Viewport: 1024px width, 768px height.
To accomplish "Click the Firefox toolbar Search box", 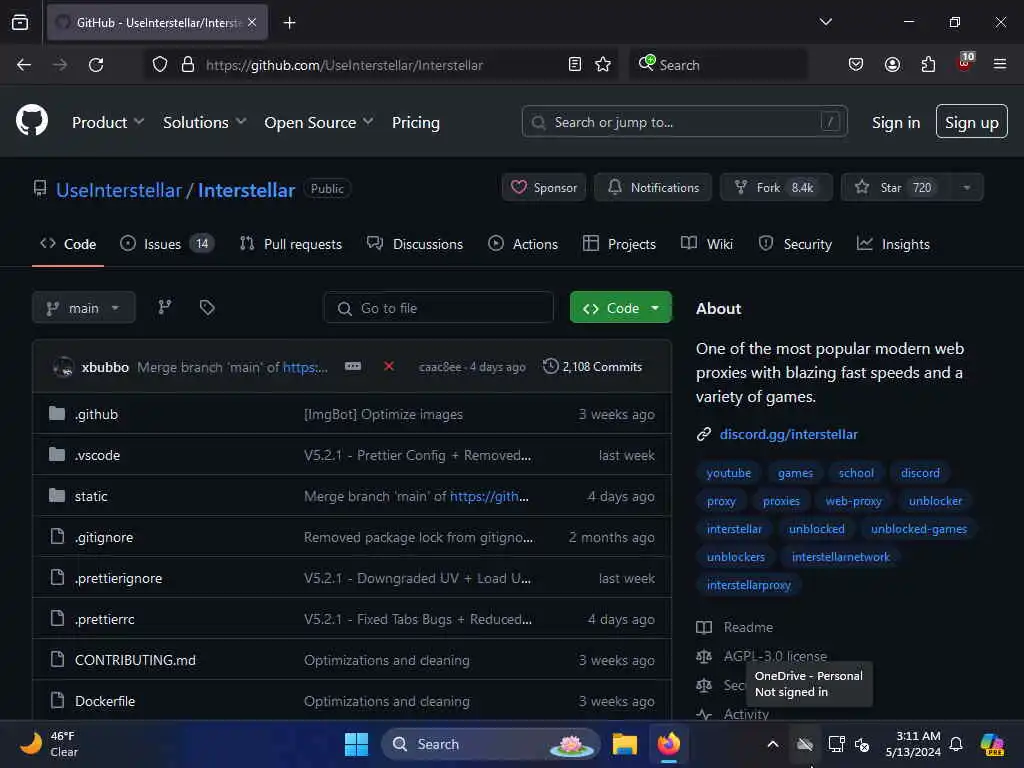I will click(x=718, y=65).
